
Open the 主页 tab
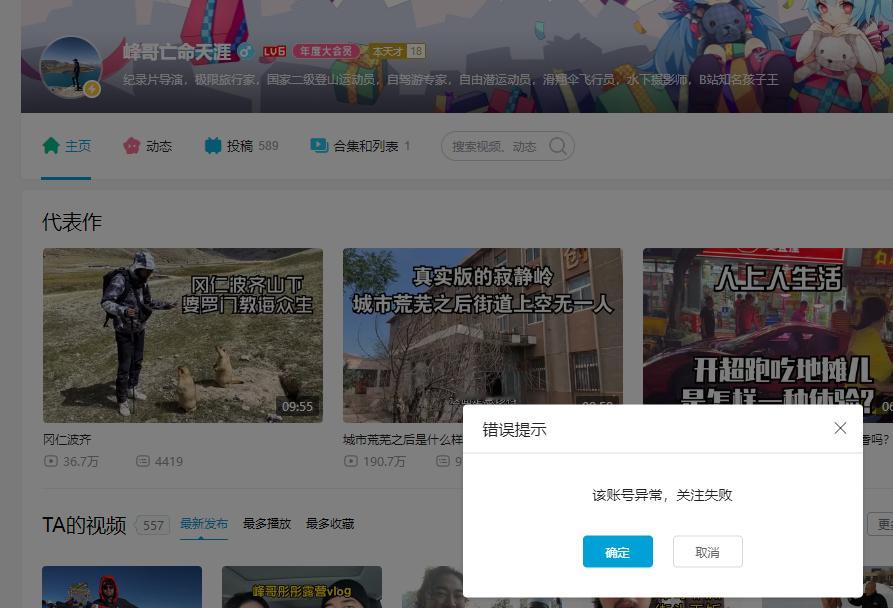[x=66, y=146]
